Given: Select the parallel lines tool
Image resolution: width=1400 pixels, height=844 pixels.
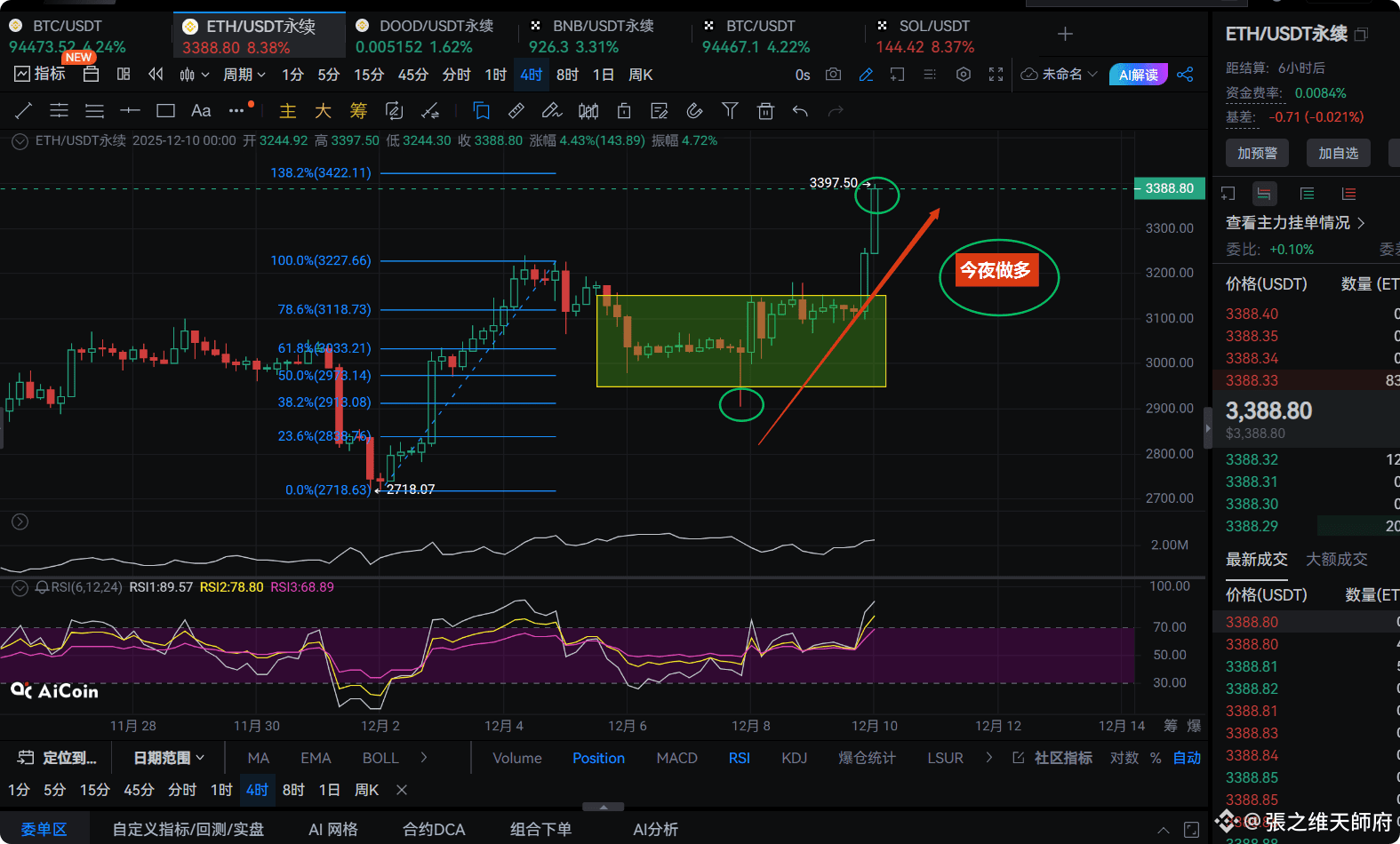Looking at the screenshot, I should click(59, 111).
